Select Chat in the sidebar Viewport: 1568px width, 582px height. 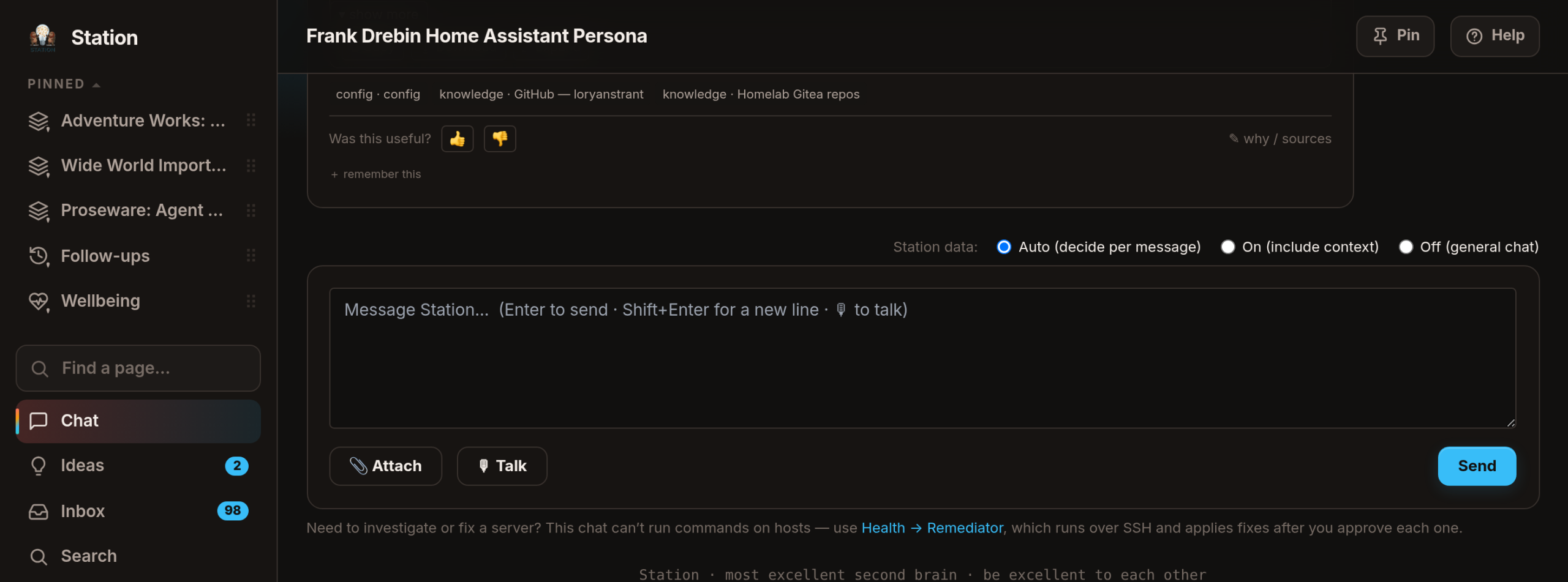(x=138, y=421)
